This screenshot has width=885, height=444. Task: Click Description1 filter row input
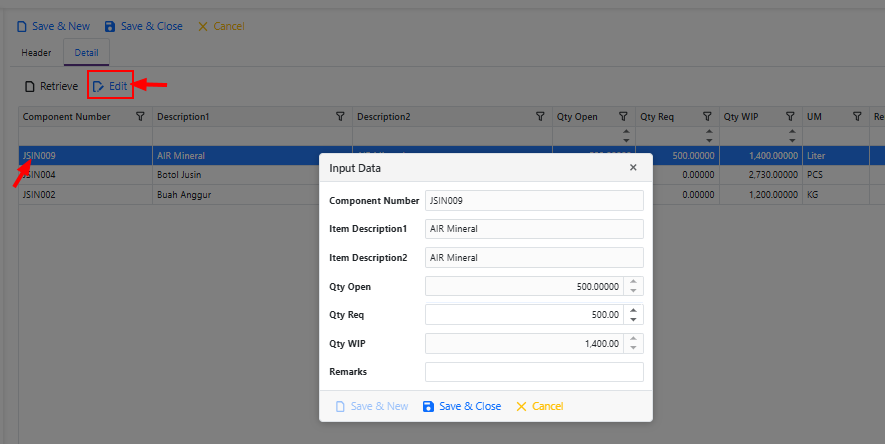pos(252,136)
